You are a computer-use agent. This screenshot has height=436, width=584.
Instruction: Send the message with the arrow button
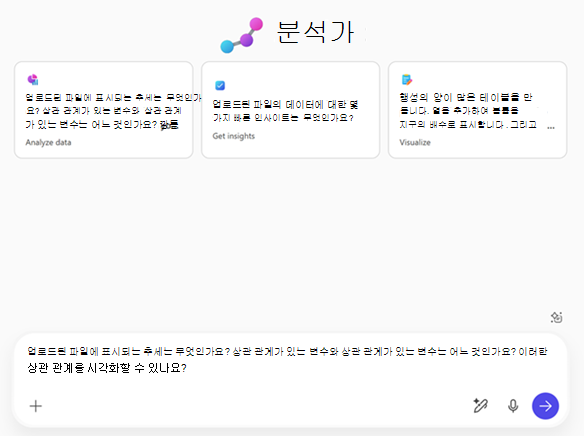point(545,406)
